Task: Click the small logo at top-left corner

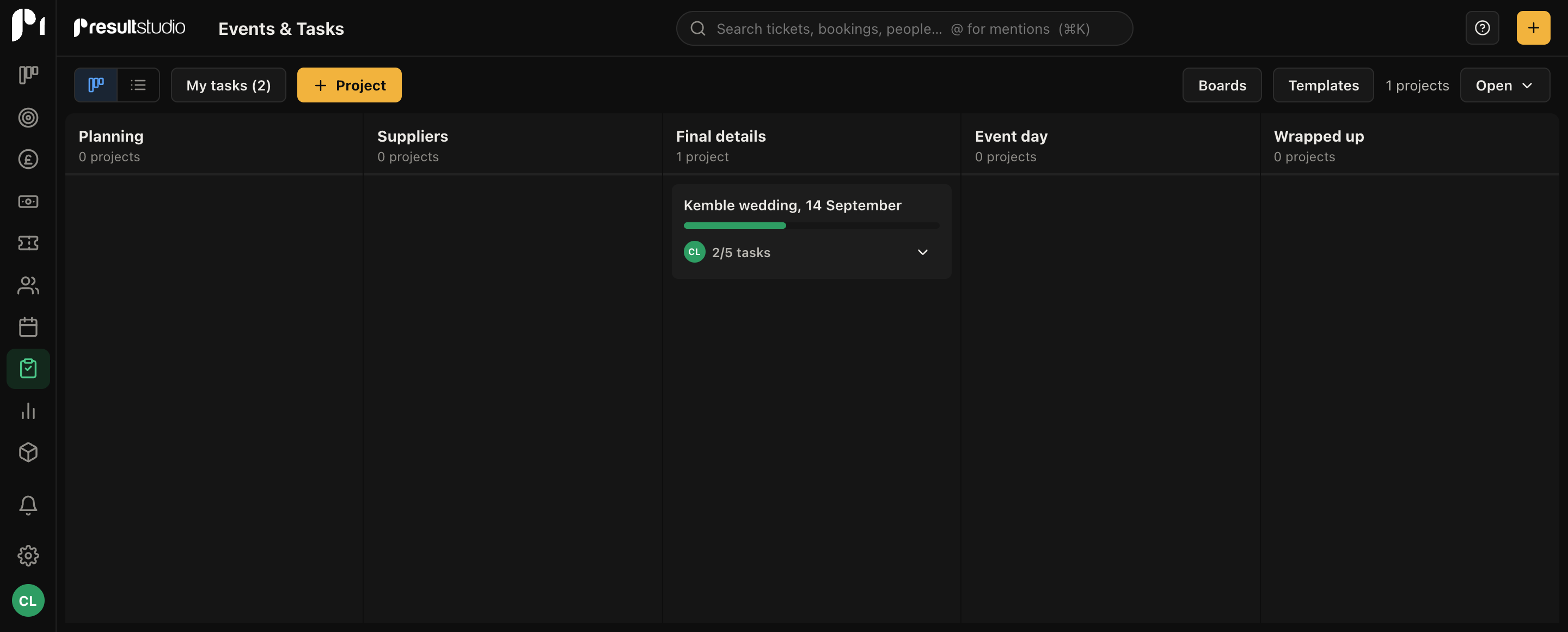Action: [x=28, y=25]
